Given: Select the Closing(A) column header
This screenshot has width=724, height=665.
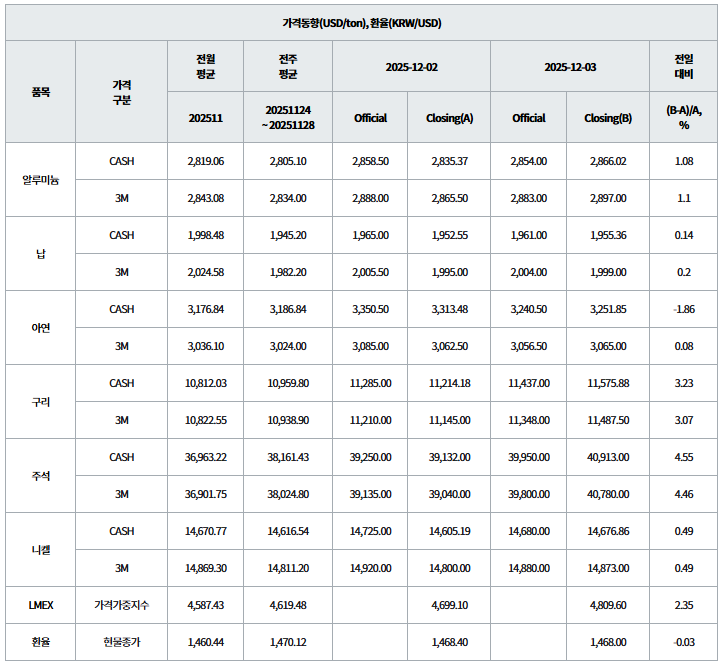Looking at the screenshot, I should pos(449,118).
